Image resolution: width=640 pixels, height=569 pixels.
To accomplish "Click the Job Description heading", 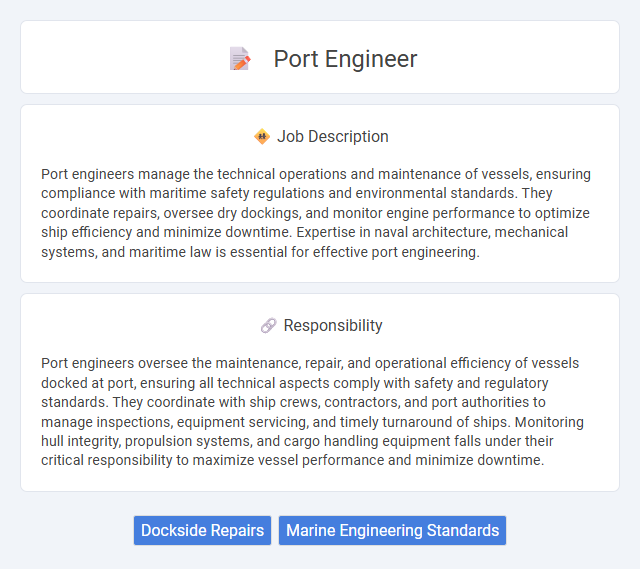I will click(x=333, y=137).
